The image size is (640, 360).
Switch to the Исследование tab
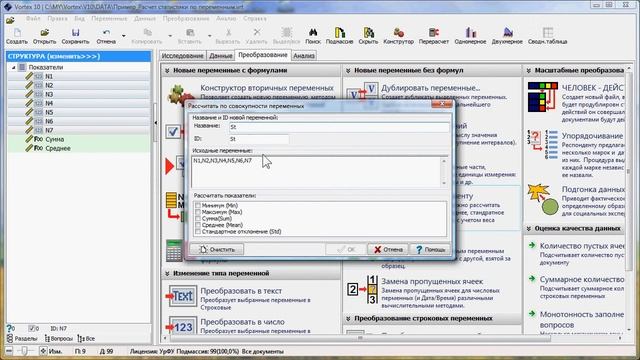182,56
